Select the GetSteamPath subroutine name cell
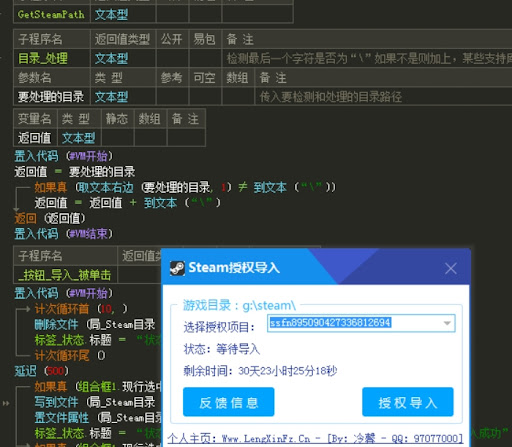Viewport: 512px width, 447px height. [52, 15]
